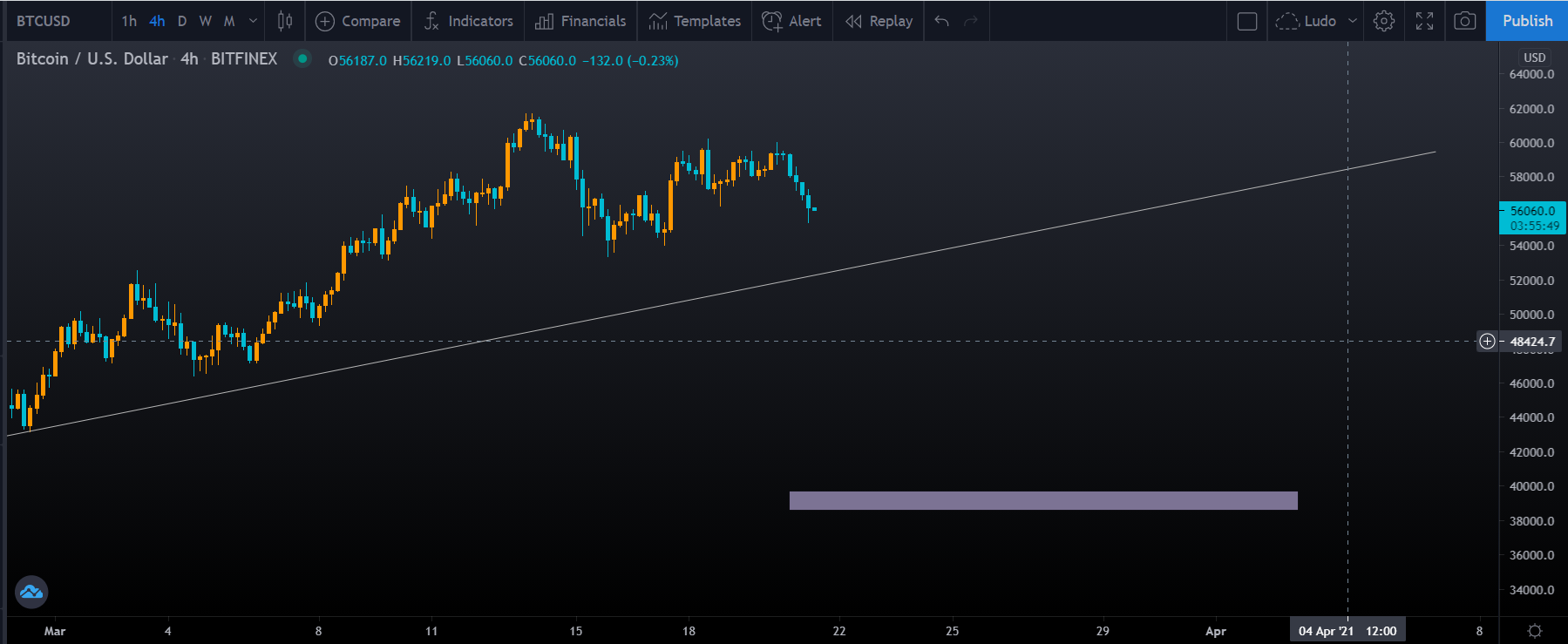Click the blue Publish button
This screenshot has width=1568, height=644.
(x=1527, y=21)
